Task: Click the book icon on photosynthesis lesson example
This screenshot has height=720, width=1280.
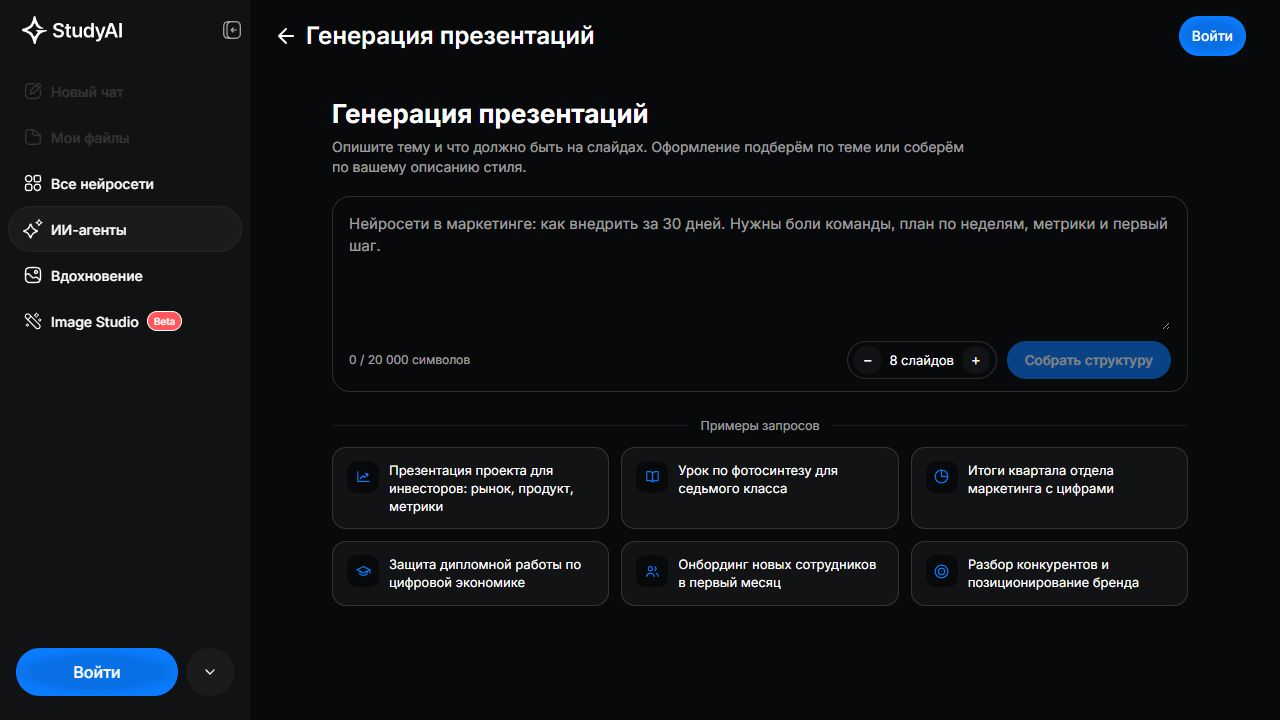Action: [652, 477]
